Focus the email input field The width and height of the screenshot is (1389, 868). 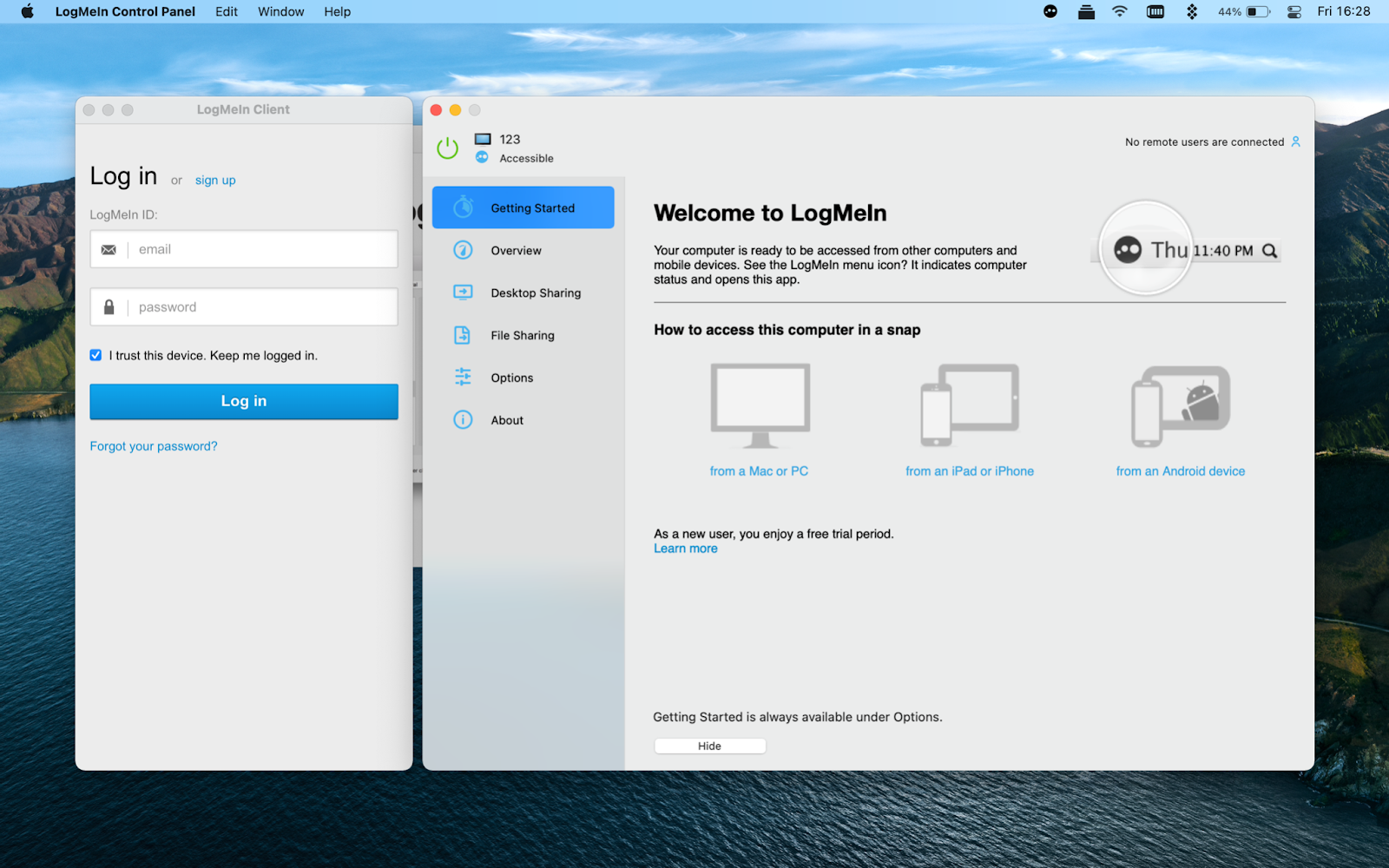[244, 249]
